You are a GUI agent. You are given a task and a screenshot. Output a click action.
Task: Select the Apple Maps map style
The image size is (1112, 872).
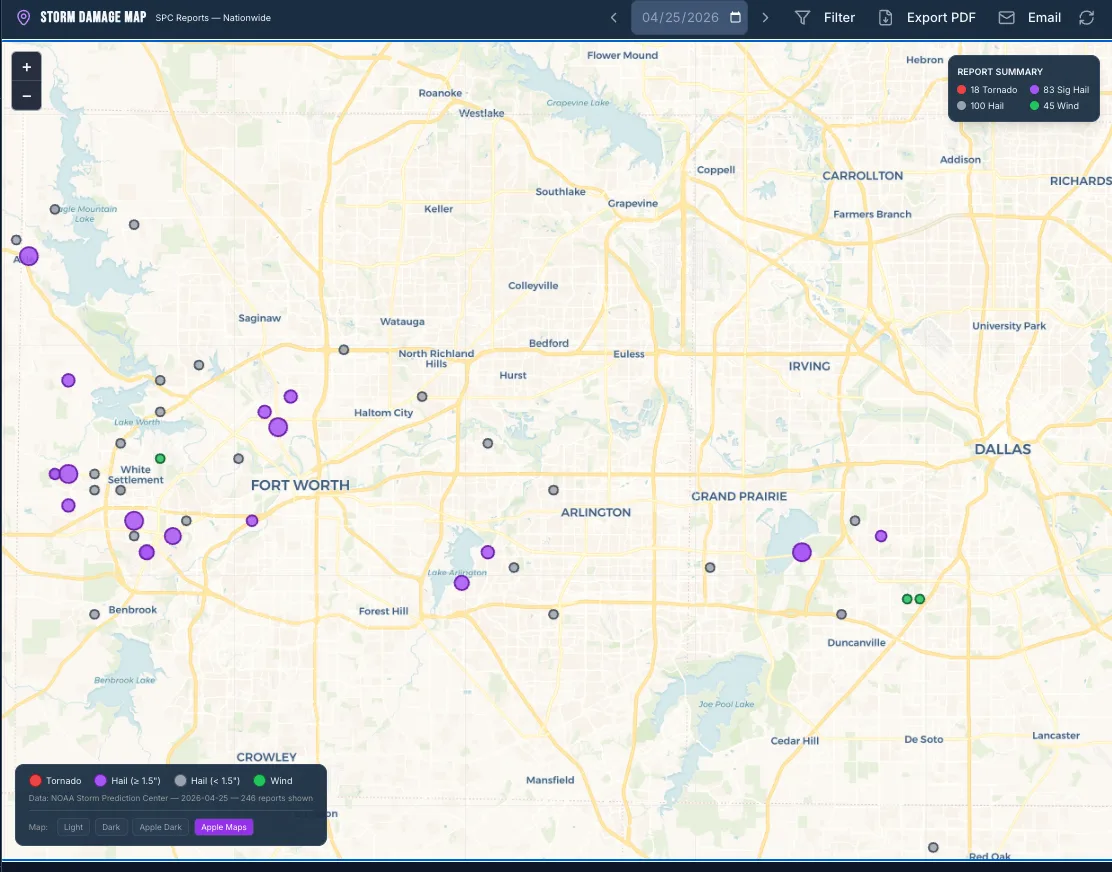pyautogui.click(x=223, y=827)
